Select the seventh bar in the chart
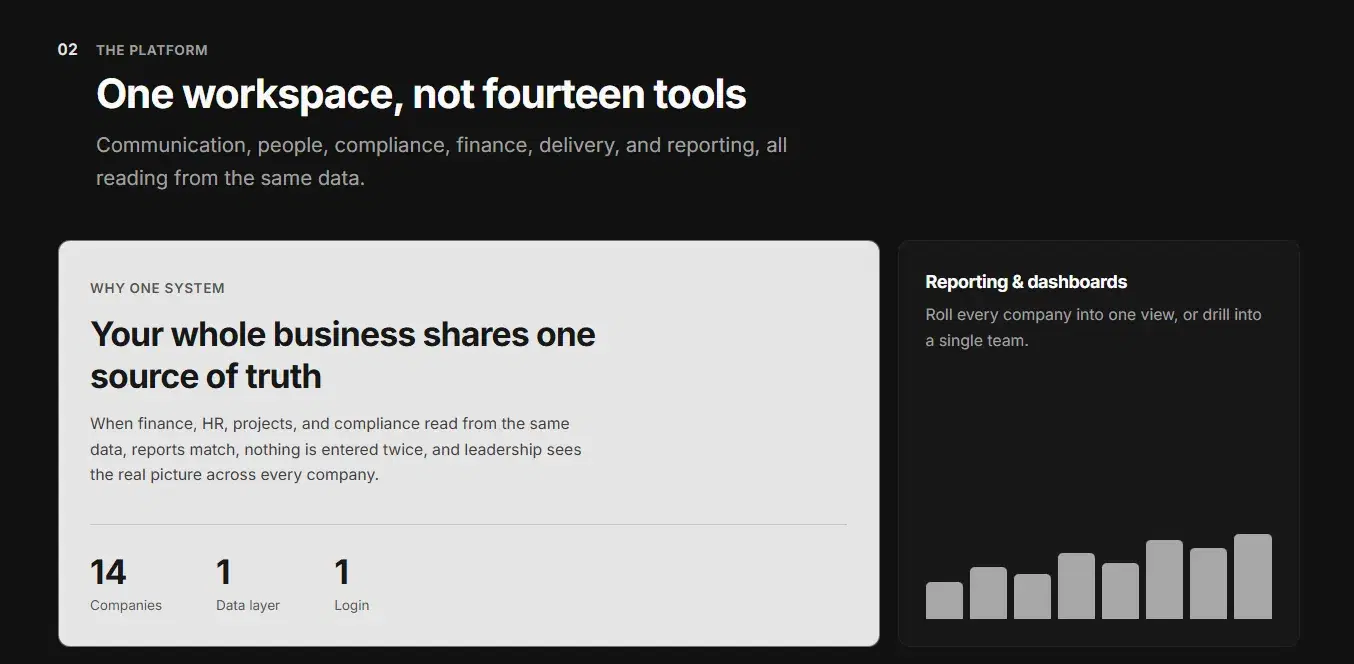Image resolution: width=1354 pixels, height=664 pixels. pyautogui.click(x=1208, y=583)
